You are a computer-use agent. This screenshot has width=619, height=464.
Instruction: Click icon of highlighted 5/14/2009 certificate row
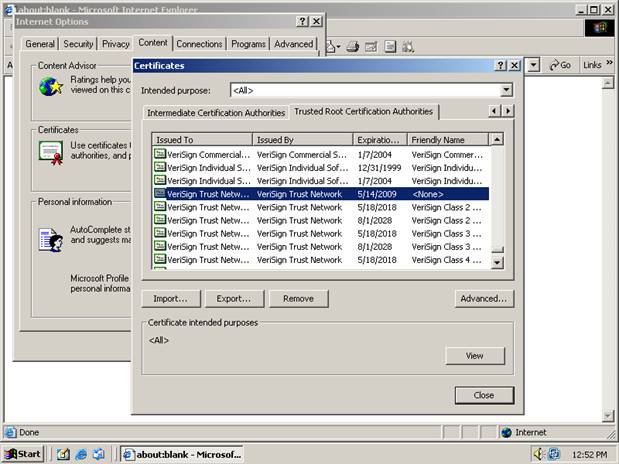coord(159,193)
